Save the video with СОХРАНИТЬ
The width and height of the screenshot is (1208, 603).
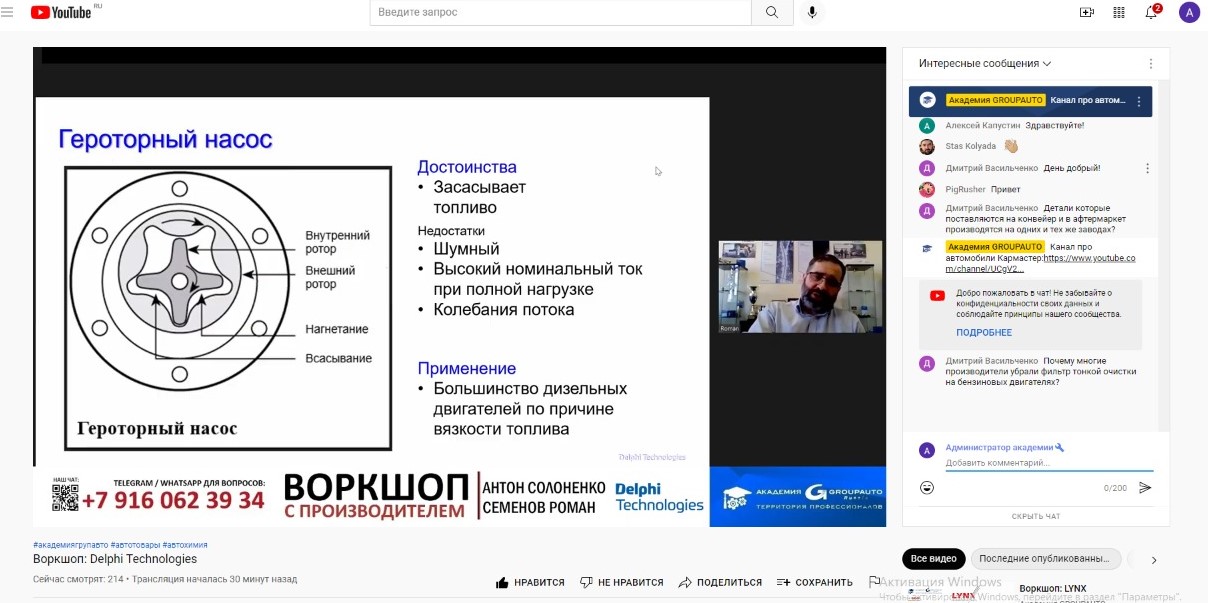815,582
